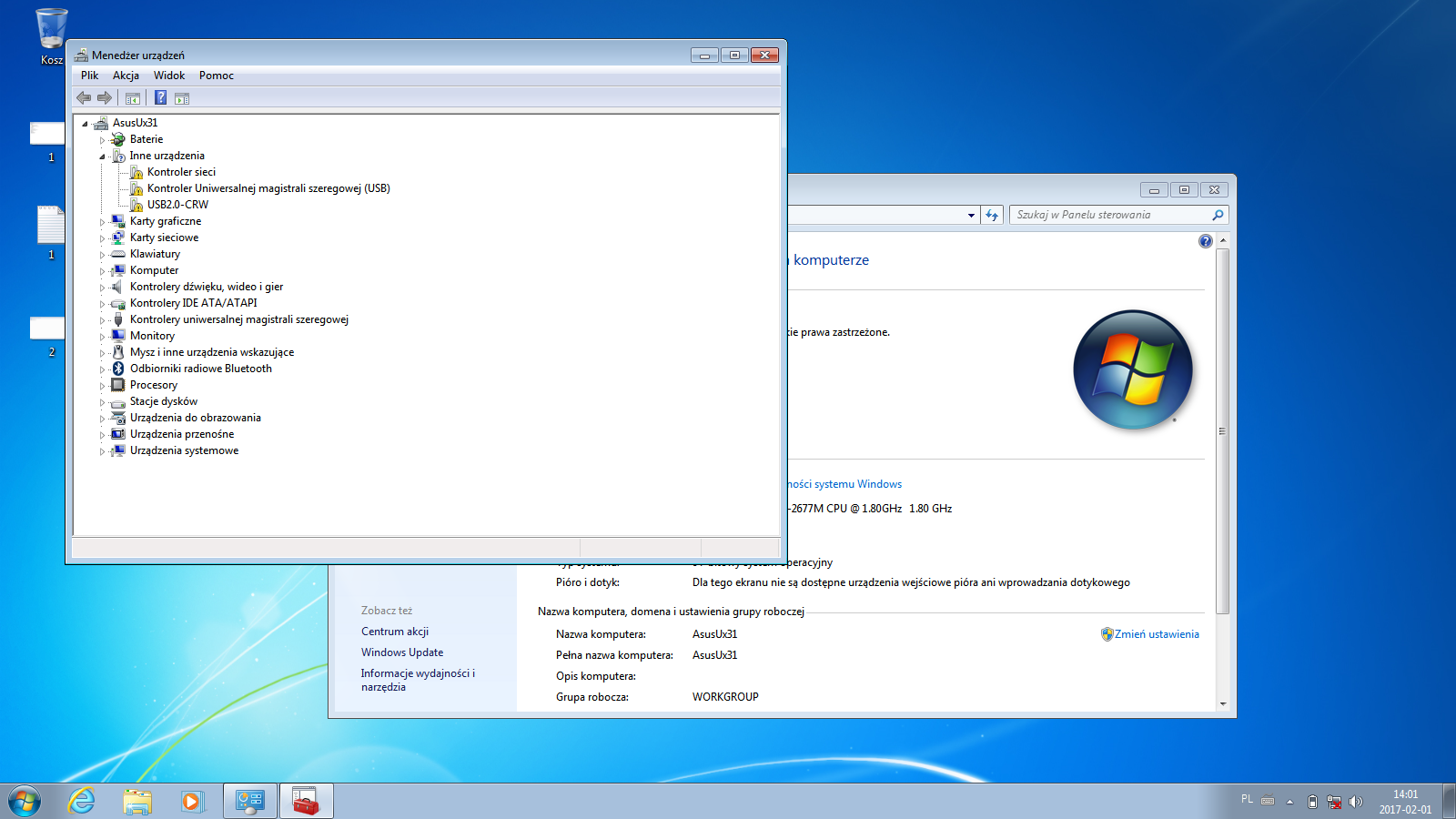Click the AsusUx31 computer root icon
Viewport: 1456px width, 819px height.
(x=101, y=123)
